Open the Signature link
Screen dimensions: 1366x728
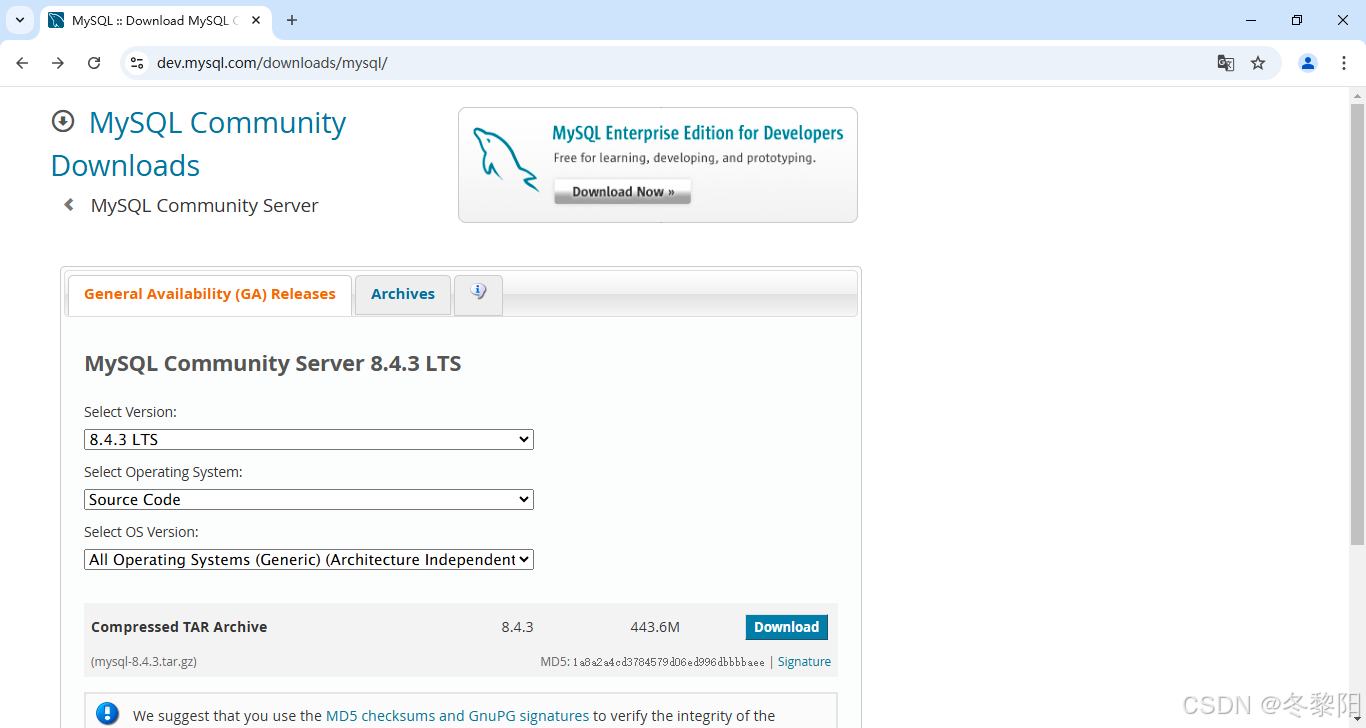pyautogui.click(x=804, y=662)
